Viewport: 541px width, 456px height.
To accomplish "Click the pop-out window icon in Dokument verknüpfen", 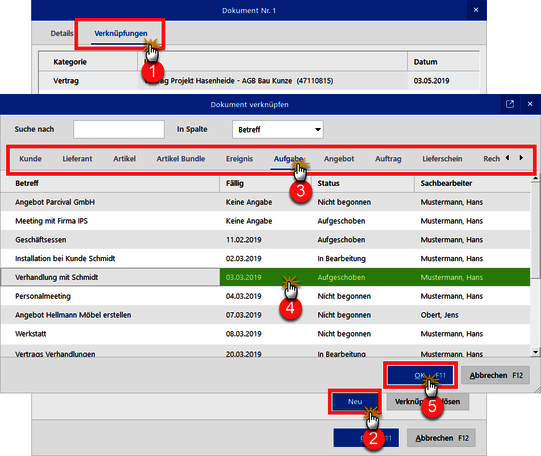I will (510, 104).
